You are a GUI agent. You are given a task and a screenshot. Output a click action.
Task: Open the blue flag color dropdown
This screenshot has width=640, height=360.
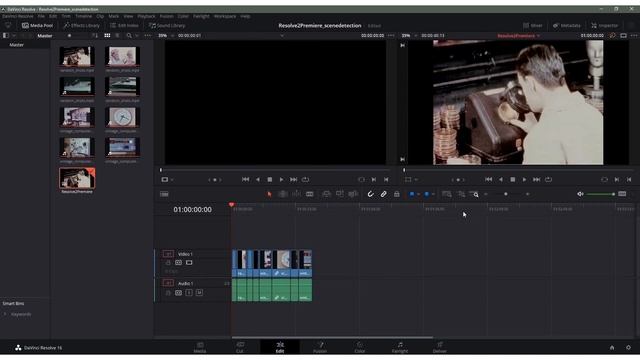[x=418, y=194]
